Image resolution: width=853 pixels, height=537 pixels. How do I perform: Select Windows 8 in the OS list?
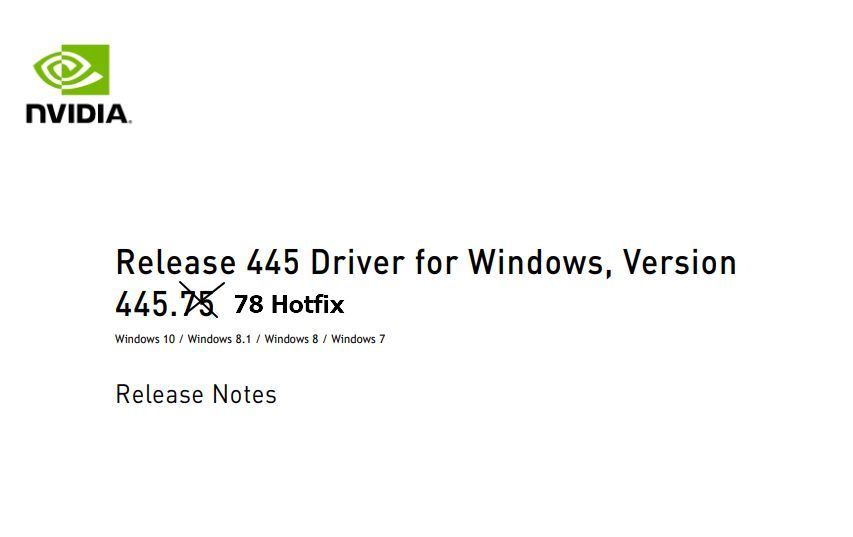pos(292,339)
